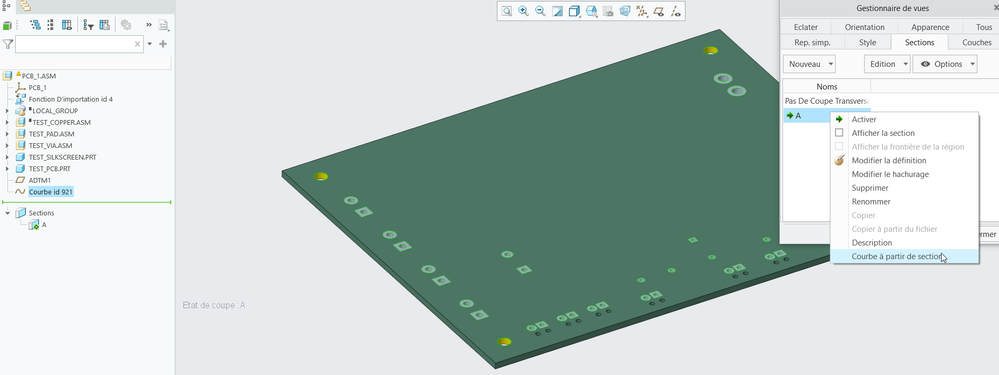The width and height of the screenshot is (999, 375).
Task: Open the Nouveau dropdown button
Action: tap(809, 64)
